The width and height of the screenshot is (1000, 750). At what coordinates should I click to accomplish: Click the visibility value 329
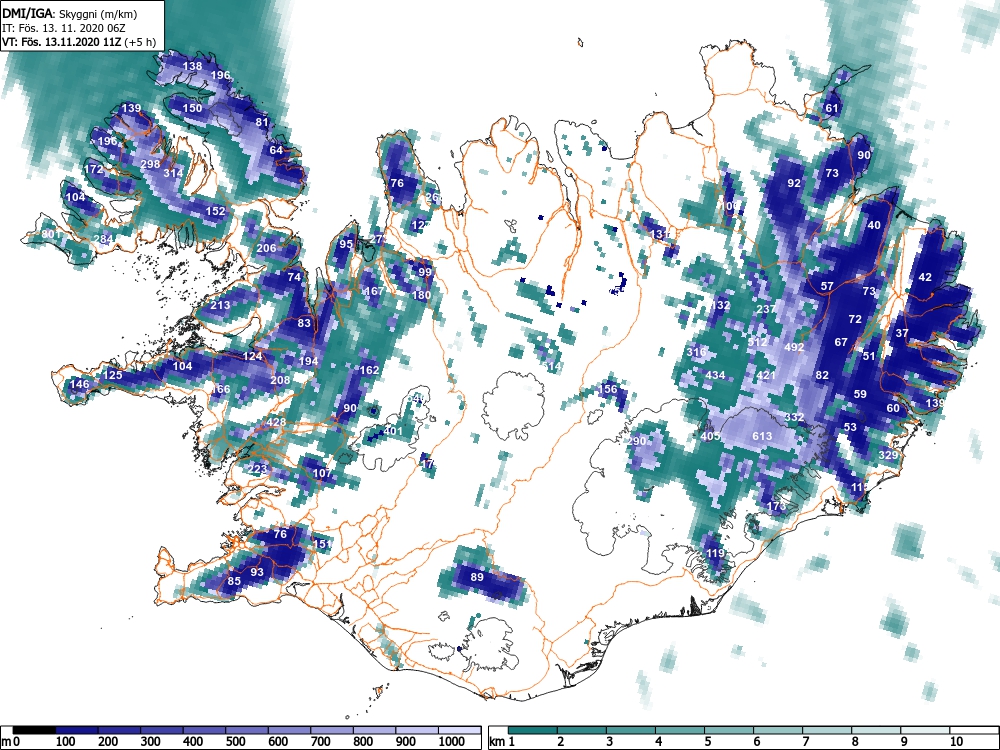(888, 455)
